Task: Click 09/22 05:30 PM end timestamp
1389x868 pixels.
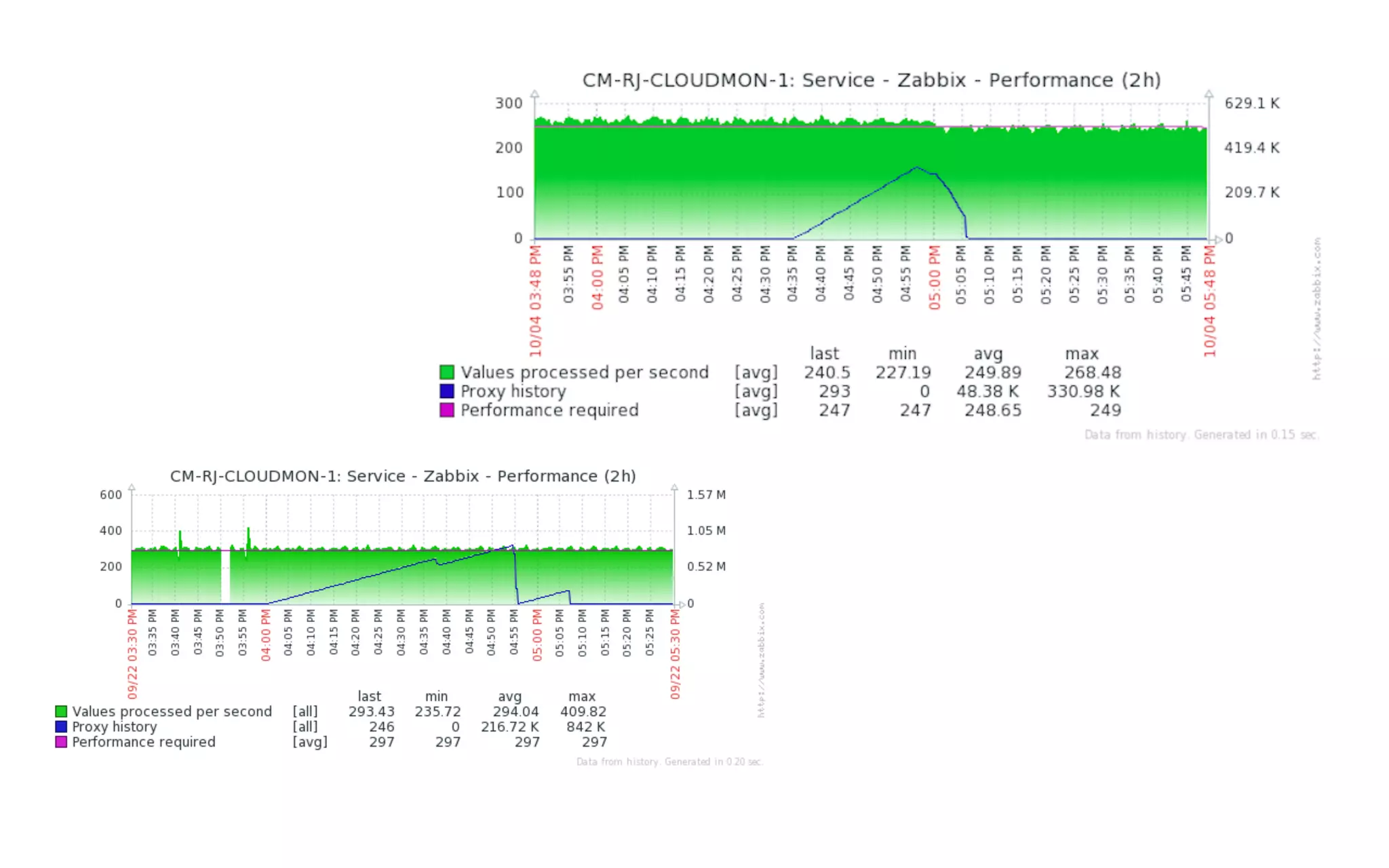Action: coord(675,654)
